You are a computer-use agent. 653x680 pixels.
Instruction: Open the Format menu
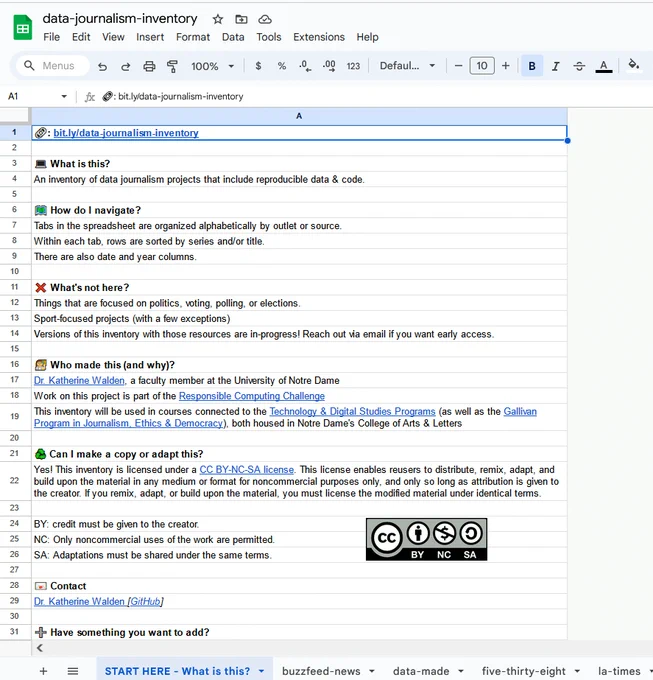pyautogui.click(x=193, y=37)
